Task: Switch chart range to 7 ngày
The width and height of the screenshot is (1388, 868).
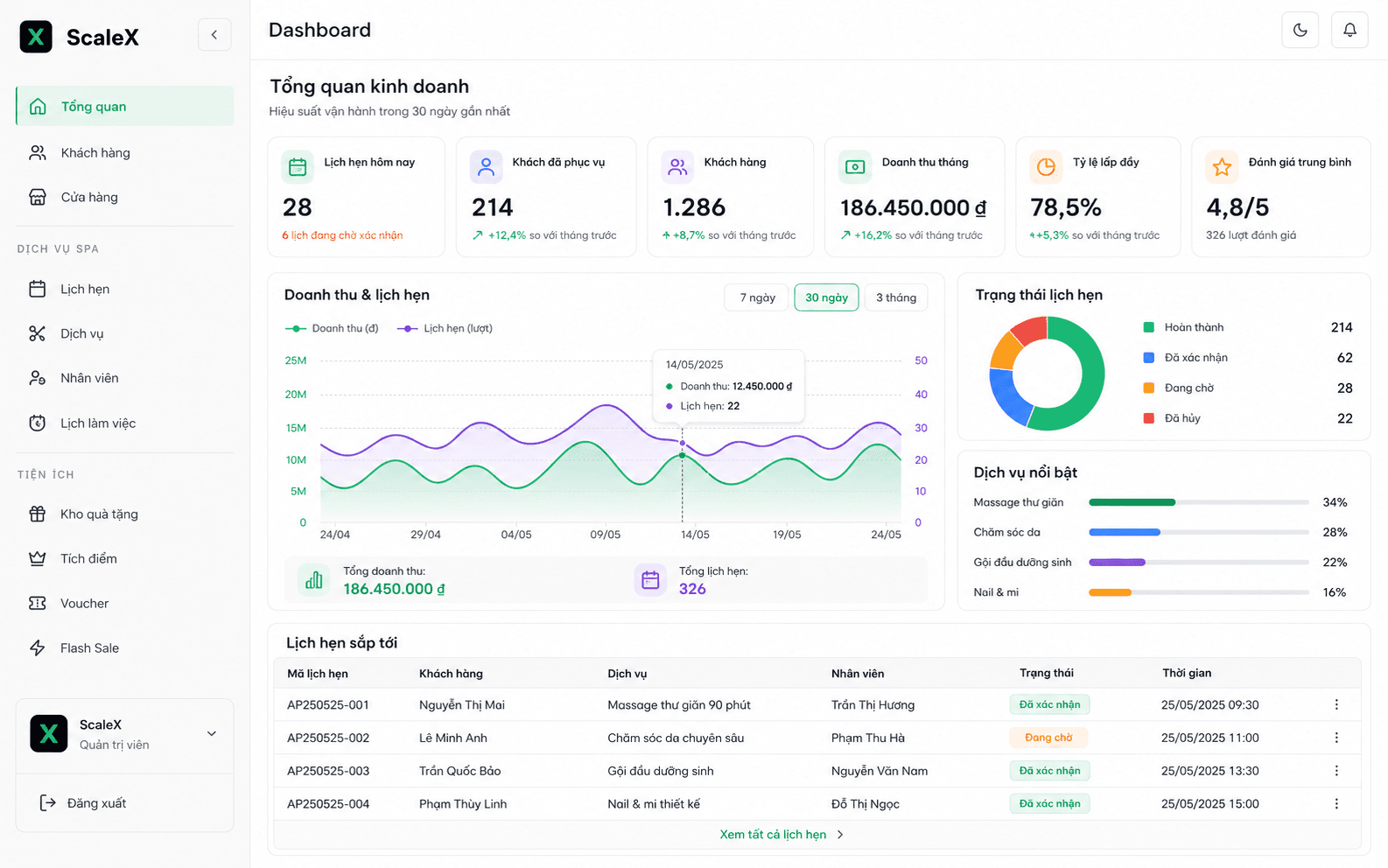Action: (x=757, y=297)
